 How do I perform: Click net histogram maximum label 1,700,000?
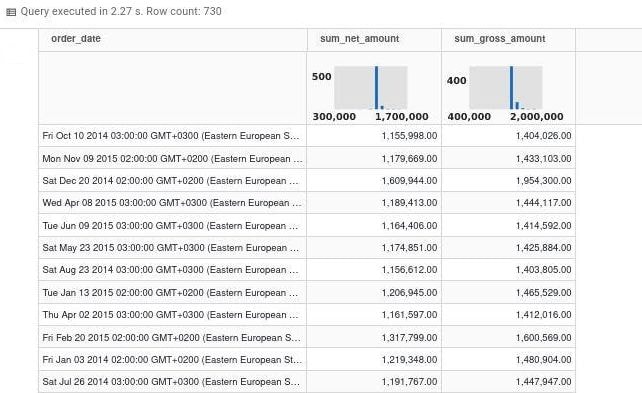pos(402,117)
